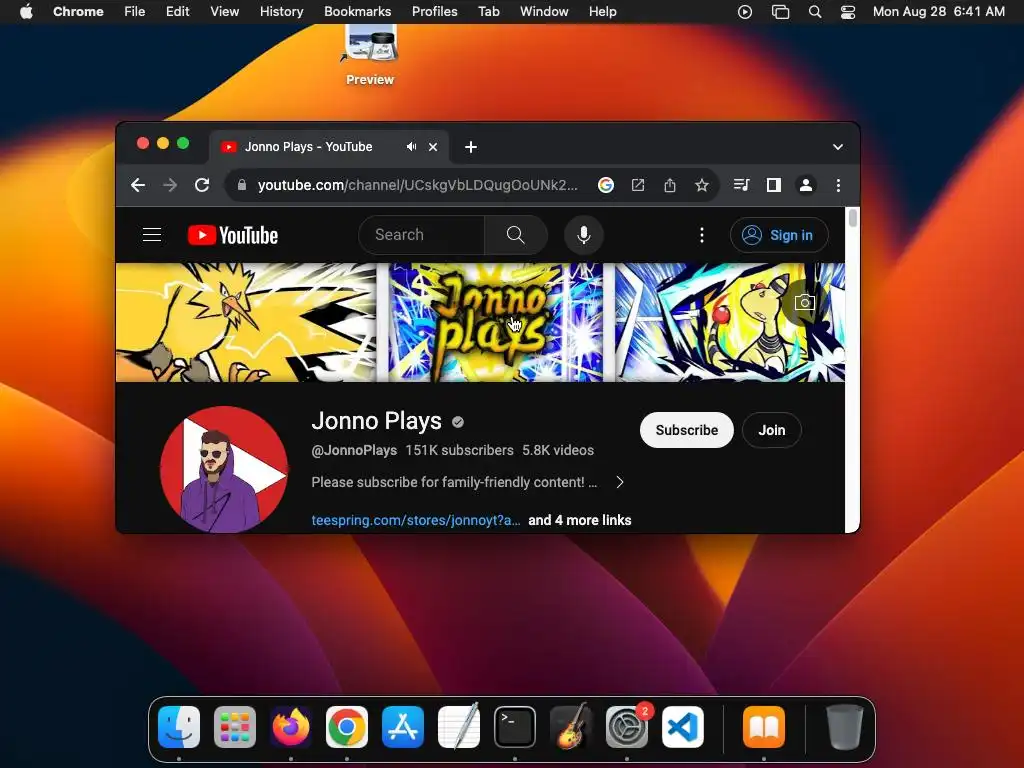The height and width of the screenshot is (768, 1024).
Task: Click the lock icon in the address bar
Action: pyautogui.click(x=242, y=185)
